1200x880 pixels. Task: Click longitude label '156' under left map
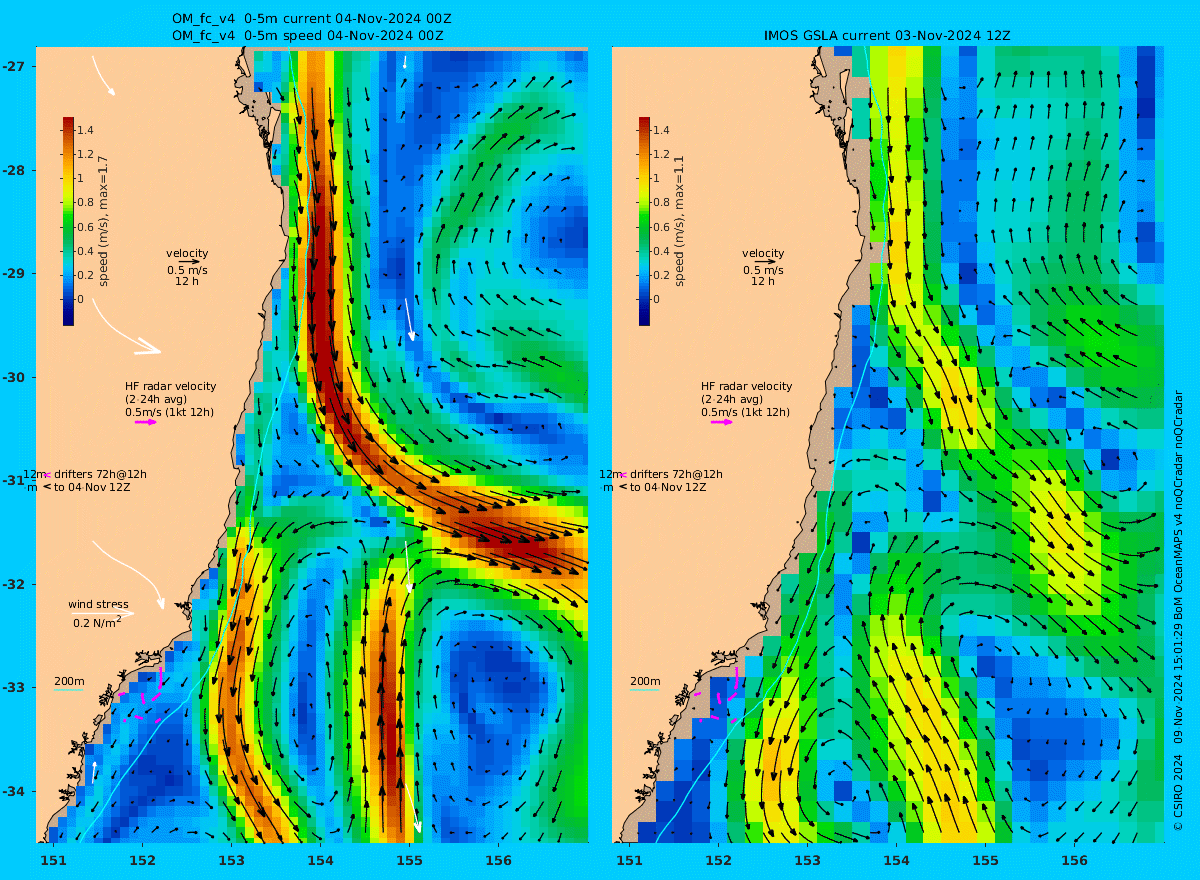(x=498, y=860)
